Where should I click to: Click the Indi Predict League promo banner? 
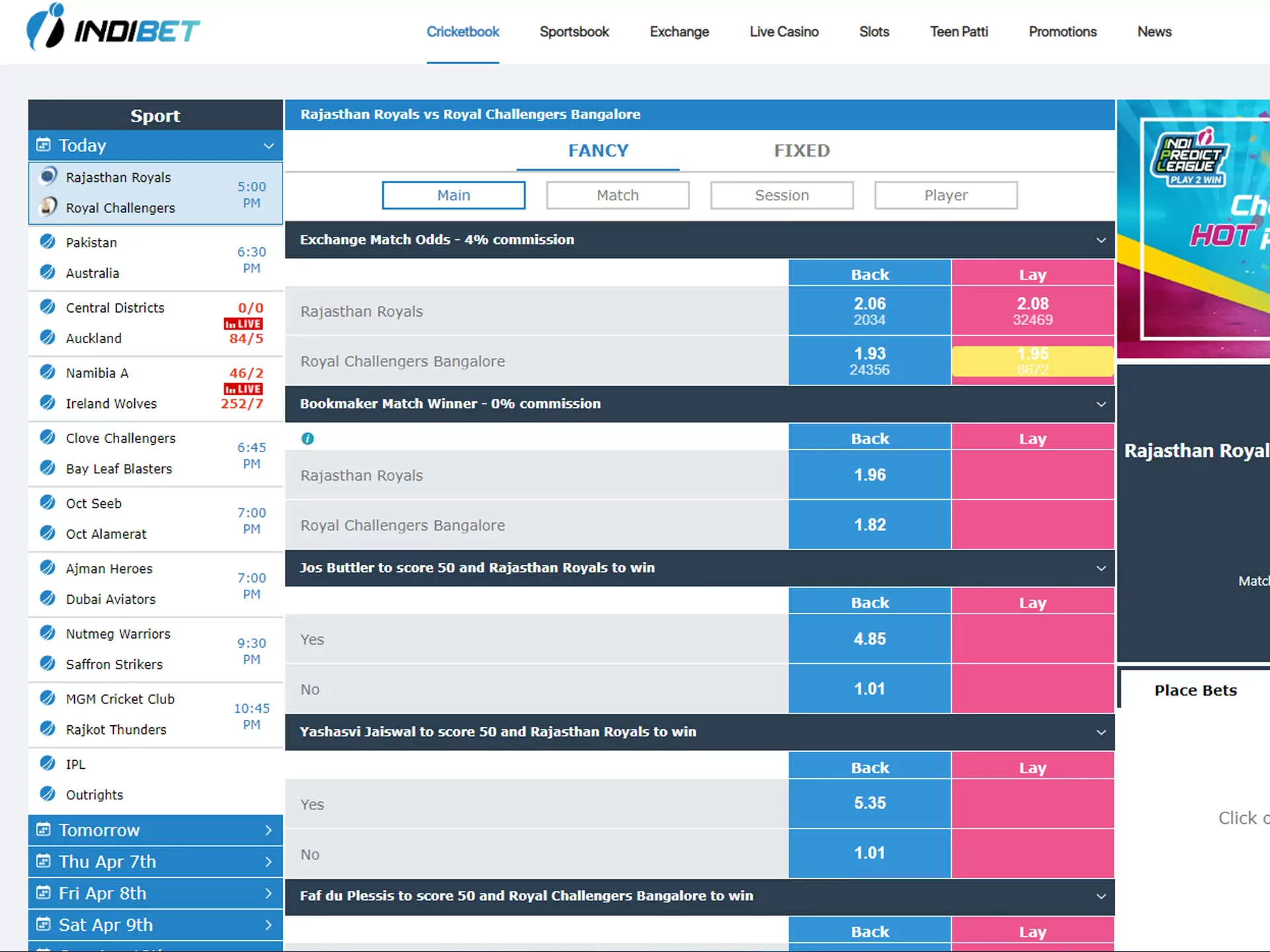click(1194, 229)
